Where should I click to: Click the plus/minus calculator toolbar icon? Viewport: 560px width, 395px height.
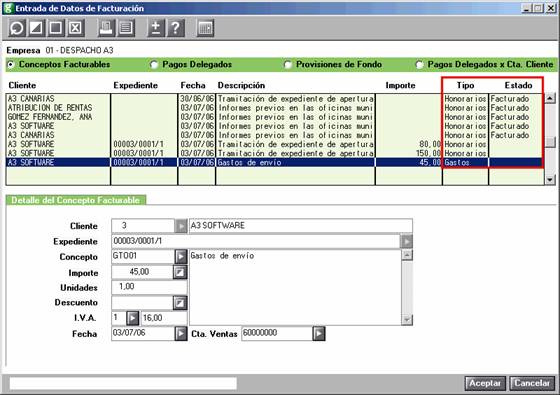[156, 28]
